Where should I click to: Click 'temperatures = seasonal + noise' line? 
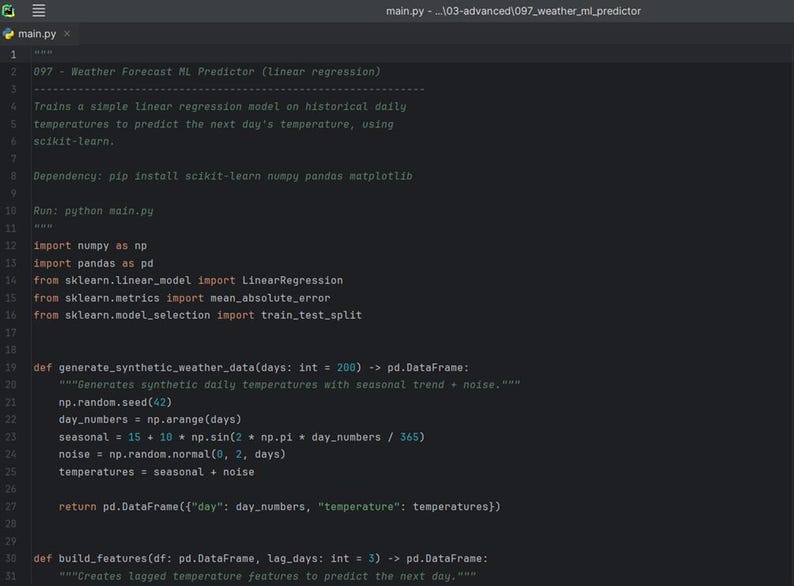156,472
